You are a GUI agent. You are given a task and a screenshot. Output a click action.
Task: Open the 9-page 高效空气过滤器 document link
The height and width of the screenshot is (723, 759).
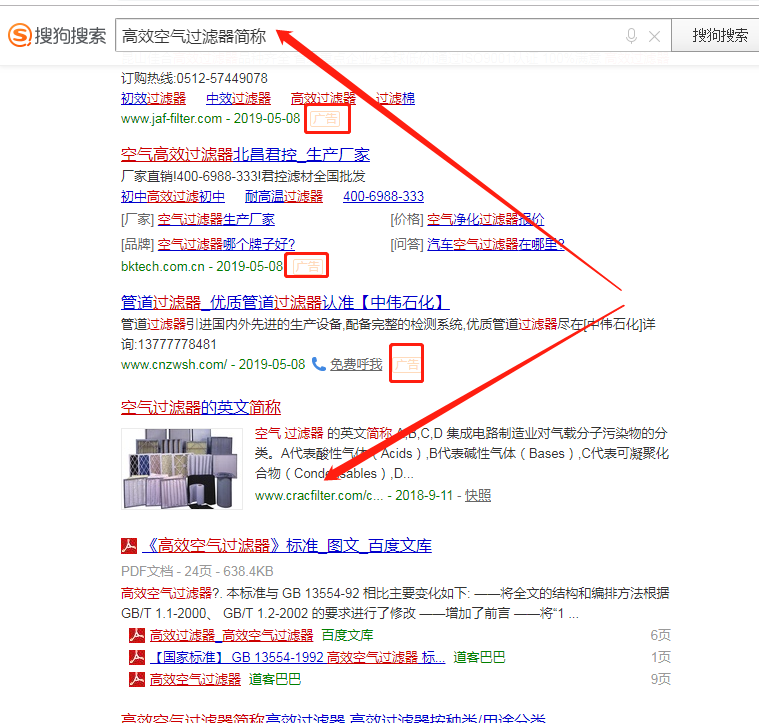[x=195, y=680]
